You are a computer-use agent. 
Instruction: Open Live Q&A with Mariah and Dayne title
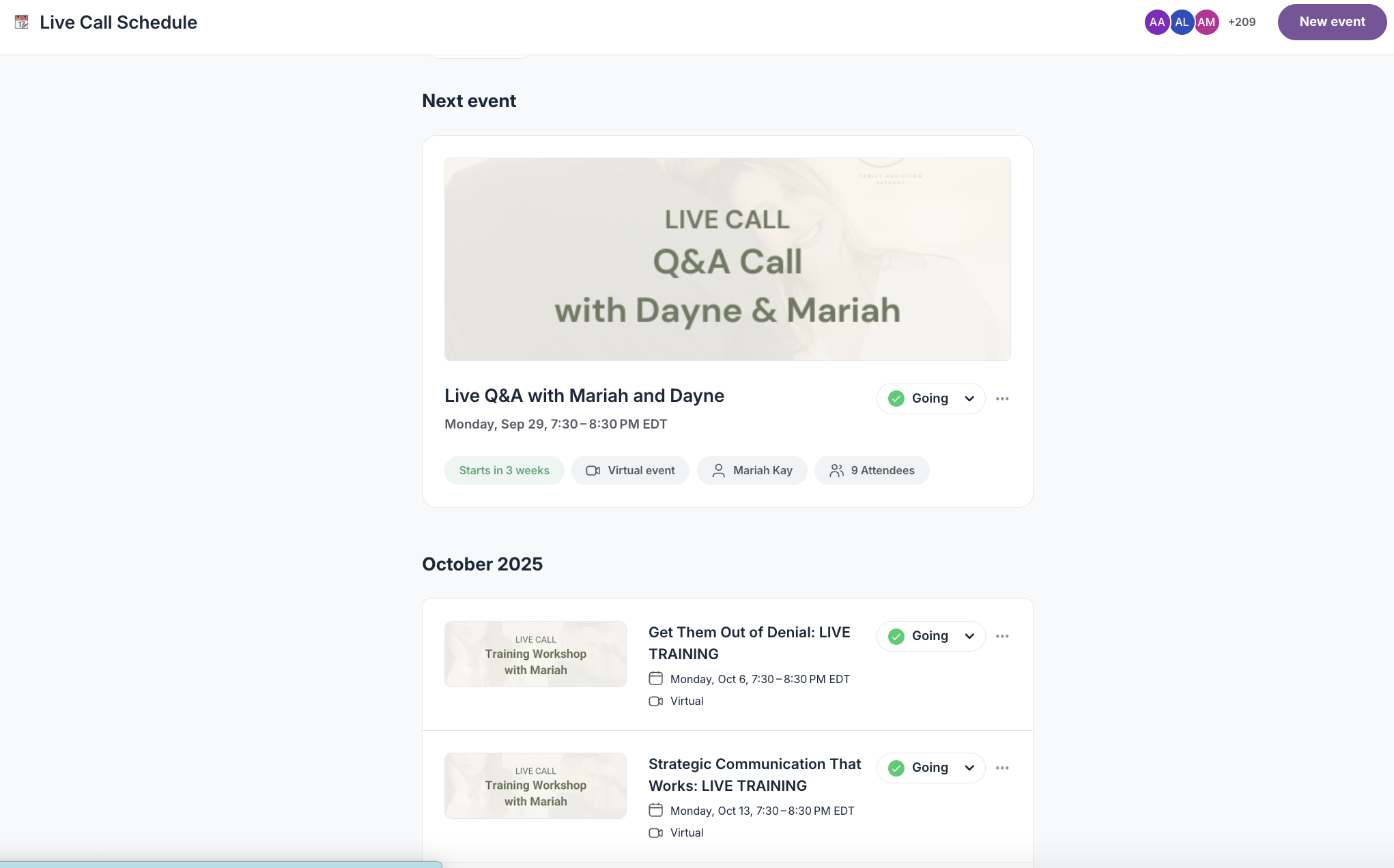[584, 396]
